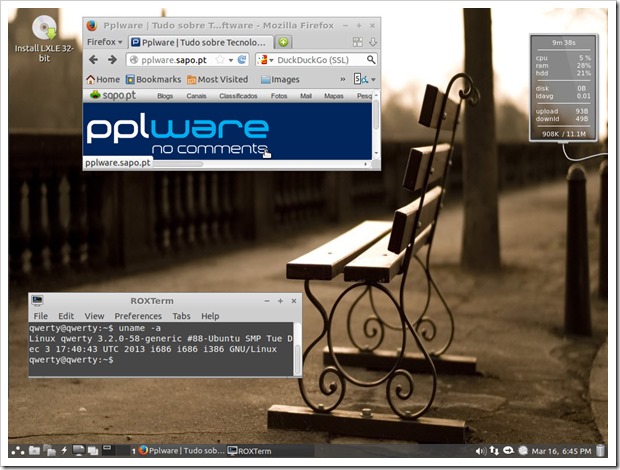
Task: Open the trash can on taskbar
Action: [600, 450]
